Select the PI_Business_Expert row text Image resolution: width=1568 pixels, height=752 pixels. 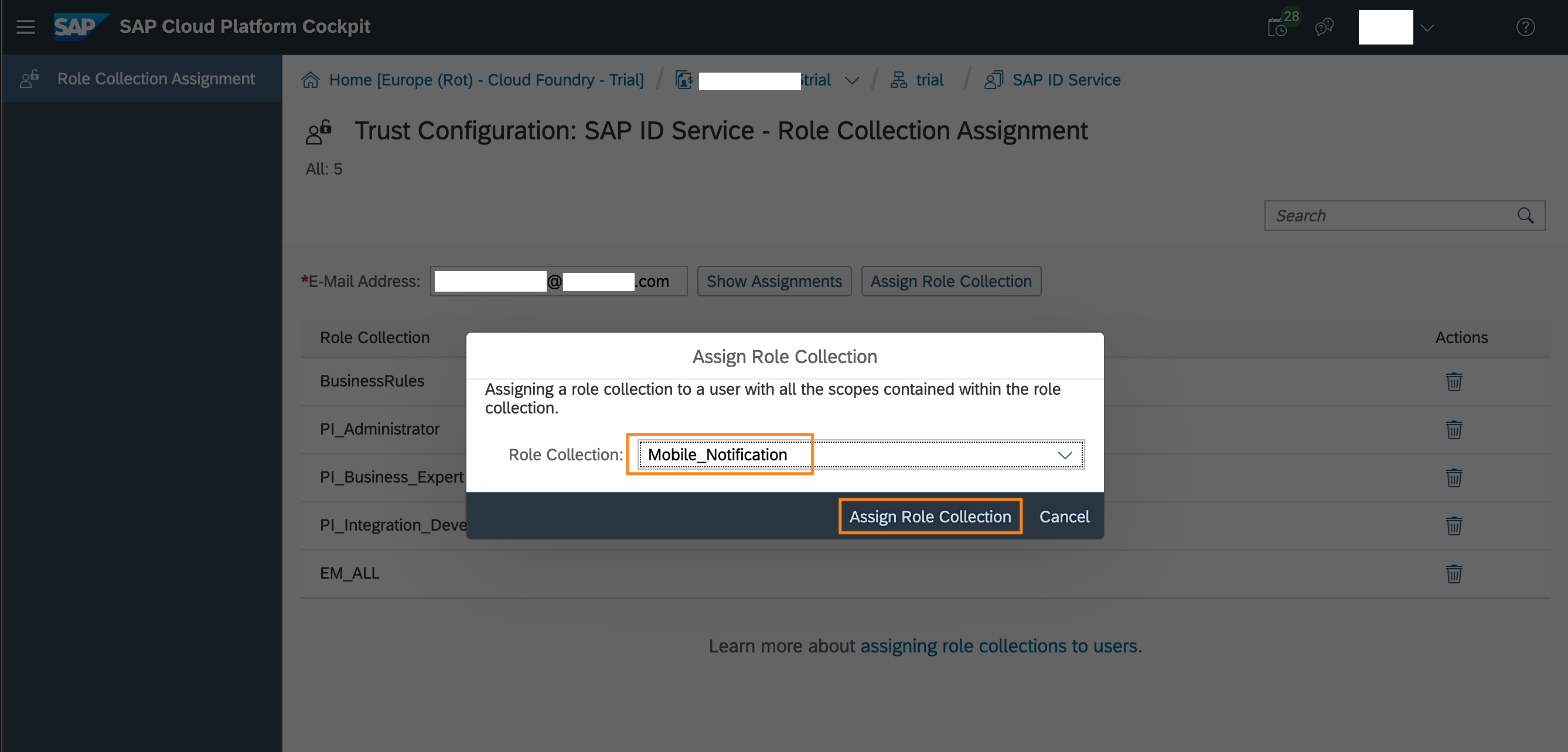tap(391, 477)
